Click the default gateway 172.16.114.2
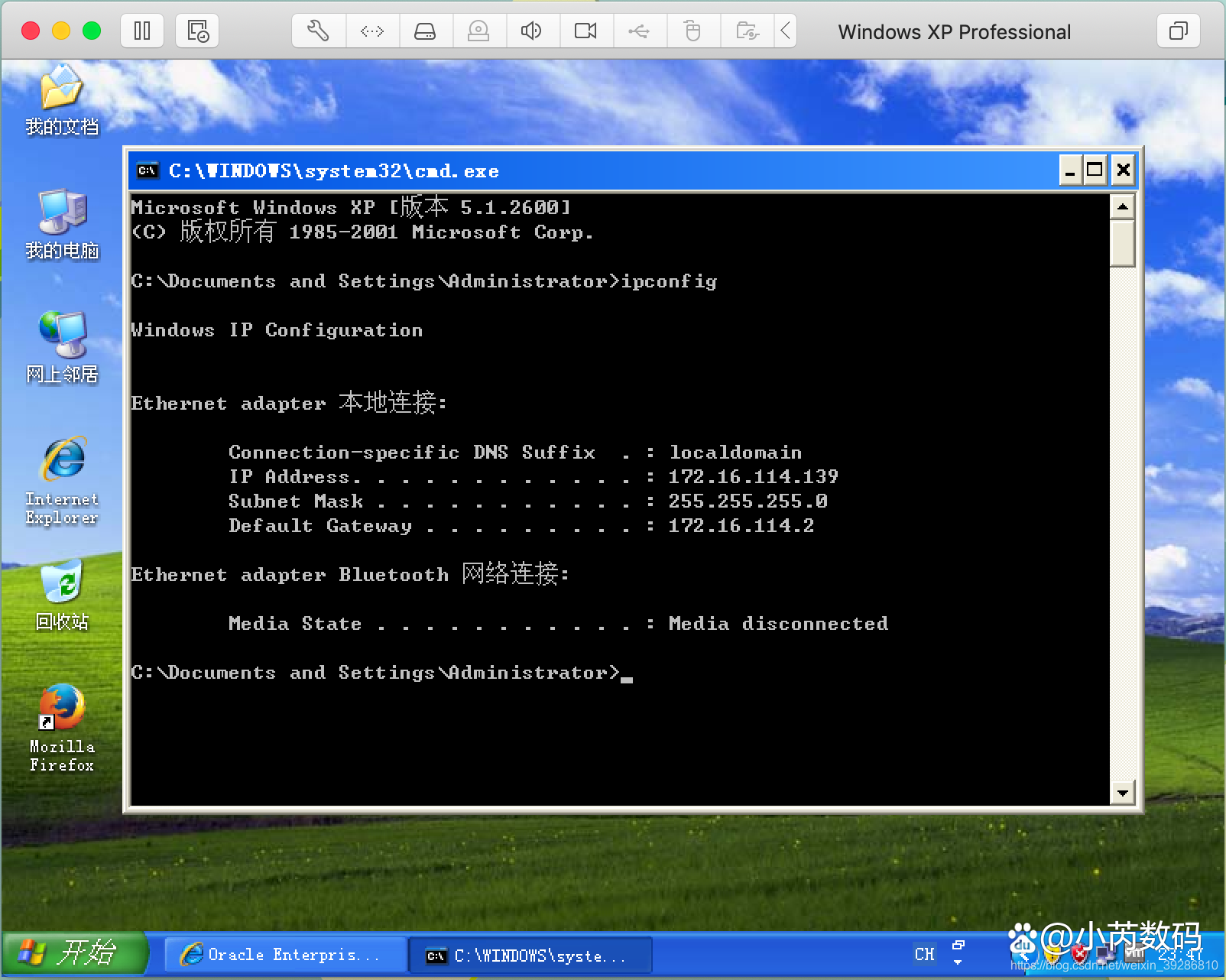This screenshot has width=1226, height=980. click(x=741, y=526)
